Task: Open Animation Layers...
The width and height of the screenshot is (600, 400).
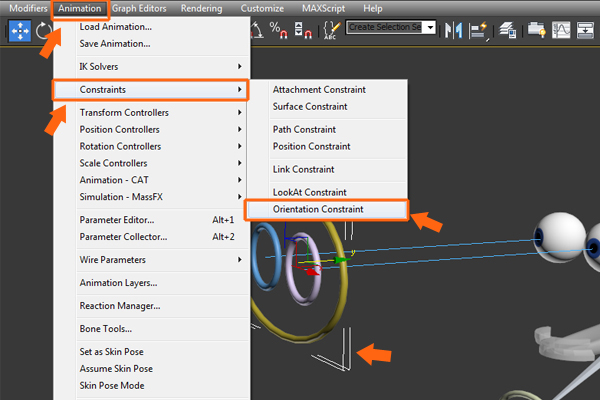Action: tap(152, 282)
